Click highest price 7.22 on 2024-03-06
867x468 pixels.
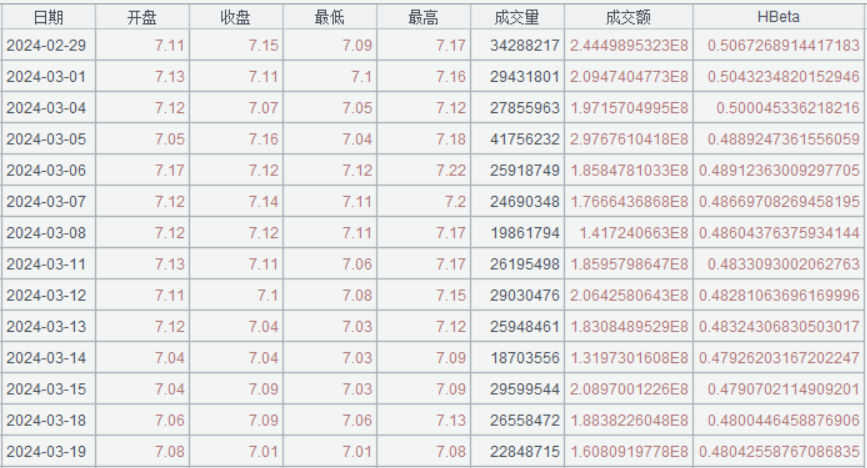[x=451, y=170]
